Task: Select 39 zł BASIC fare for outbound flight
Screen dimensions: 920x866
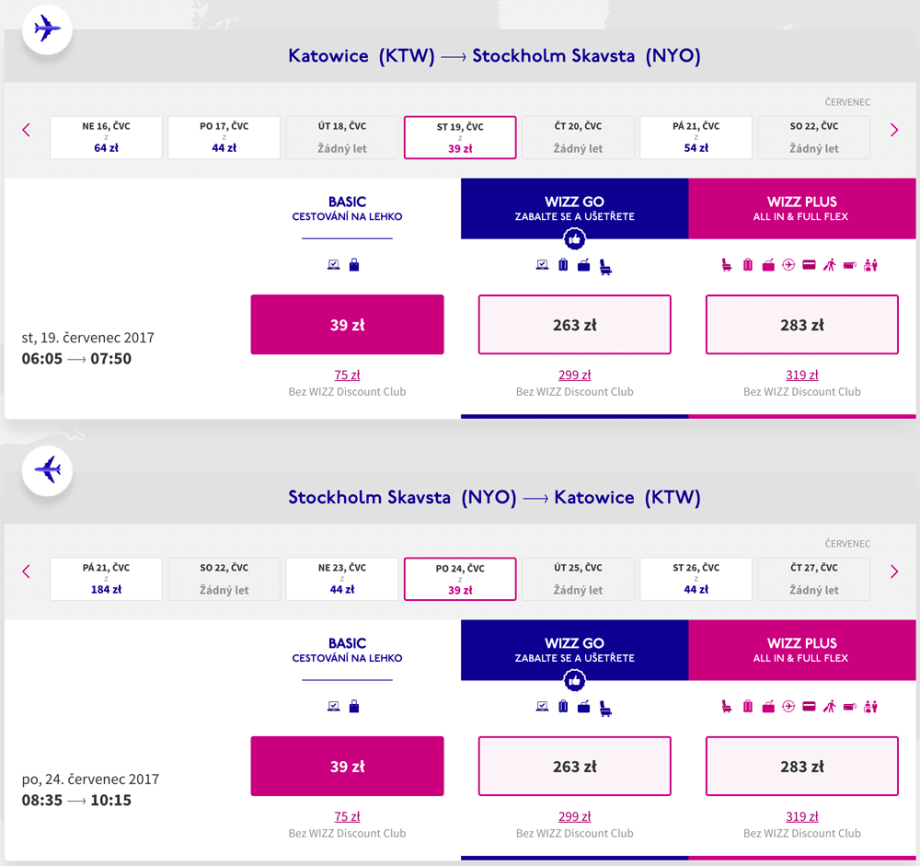Action: tap(347, 325)
